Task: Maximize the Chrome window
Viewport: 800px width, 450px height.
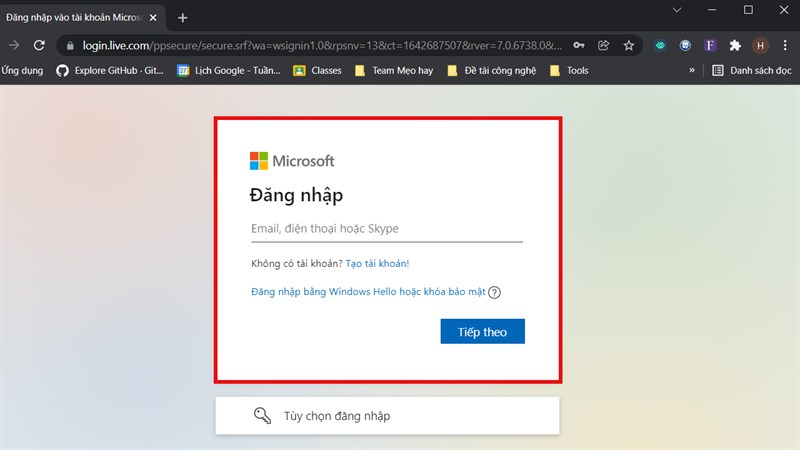Action: (748, 10)
